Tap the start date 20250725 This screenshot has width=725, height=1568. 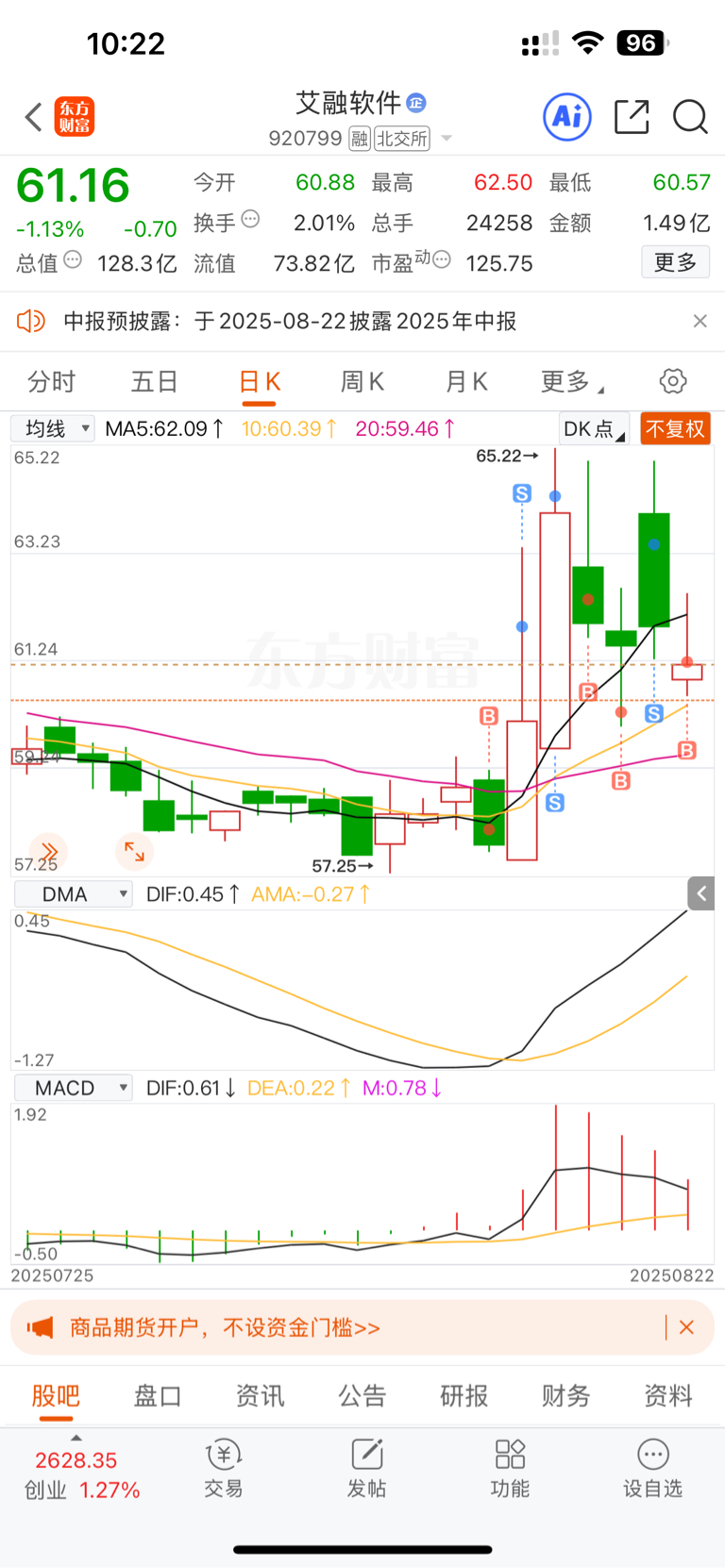coord(53,1276)
